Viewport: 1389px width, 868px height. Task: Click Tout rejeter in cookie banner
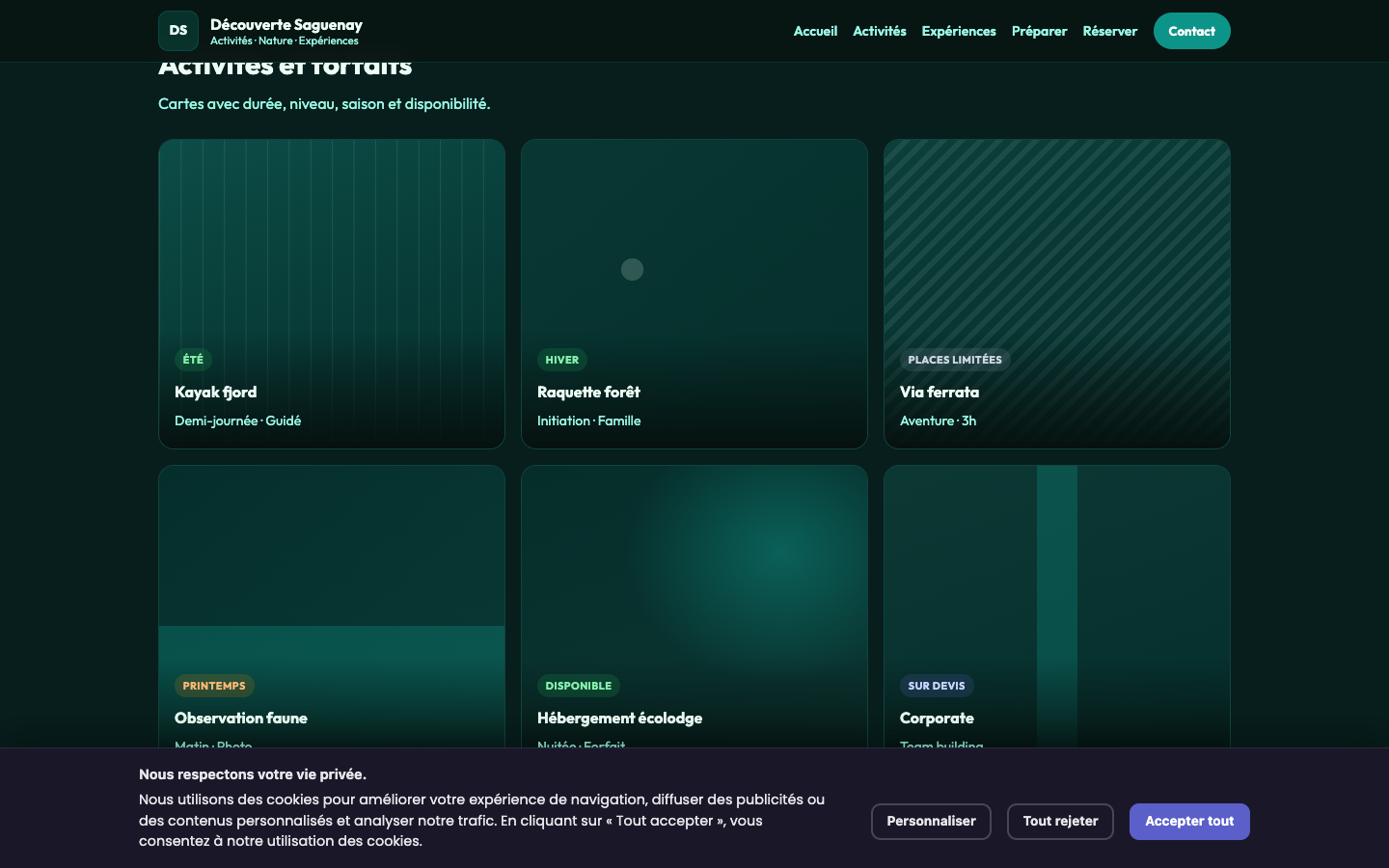(1060, 822)
